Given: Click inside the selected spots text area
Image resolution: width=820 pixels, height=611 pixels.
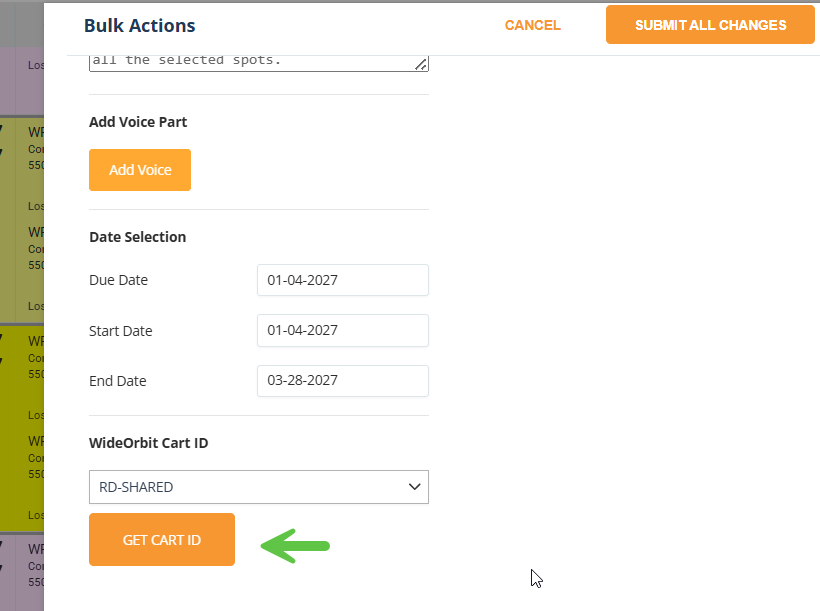Looking at the screenshot, I should tap(259, 63).
